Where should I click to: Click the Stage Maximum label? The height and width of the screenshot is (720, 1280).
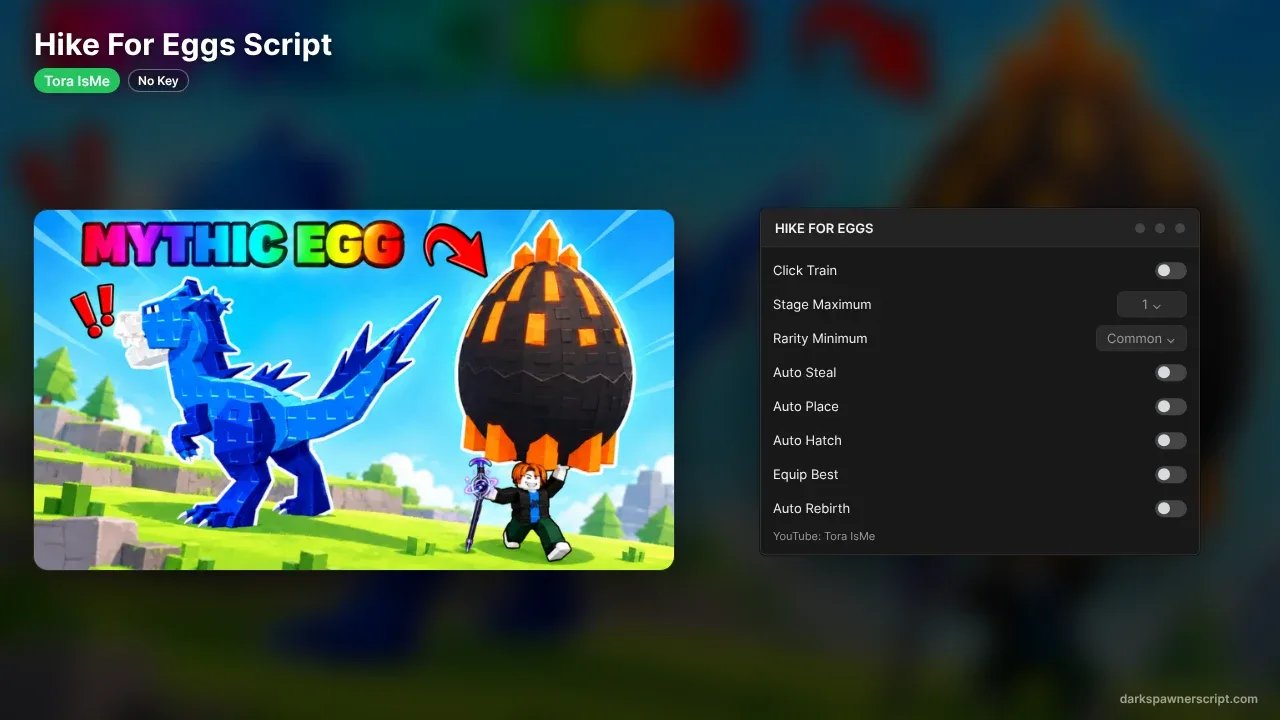point(822,304)
